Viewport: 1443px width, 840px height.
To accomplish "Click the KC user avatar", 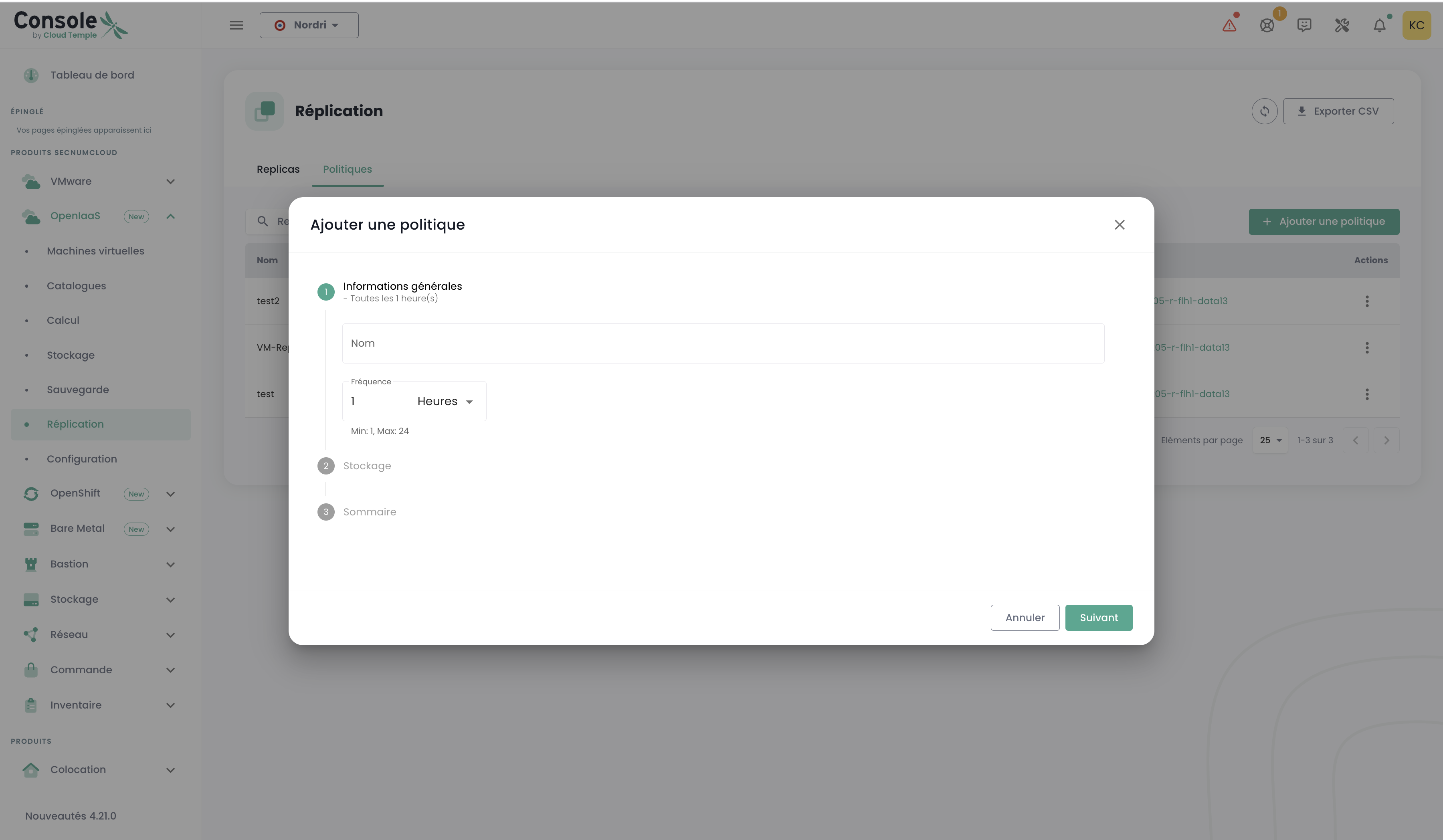I will (x=1416, y=25).
